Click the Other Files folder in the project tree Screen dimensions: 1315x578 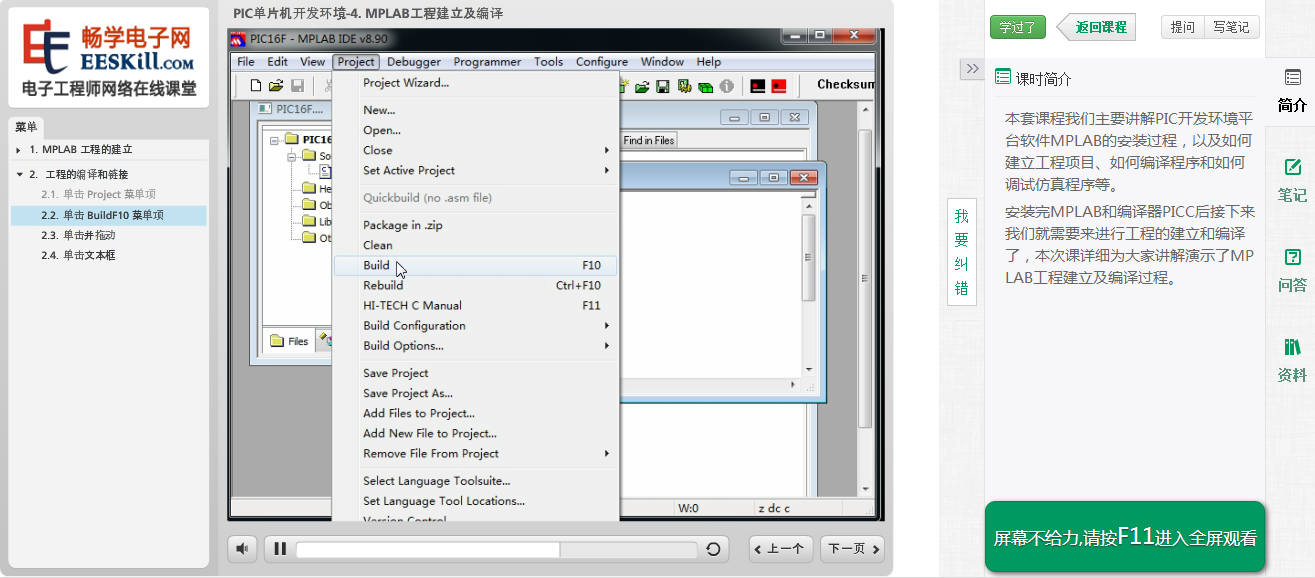310,238
